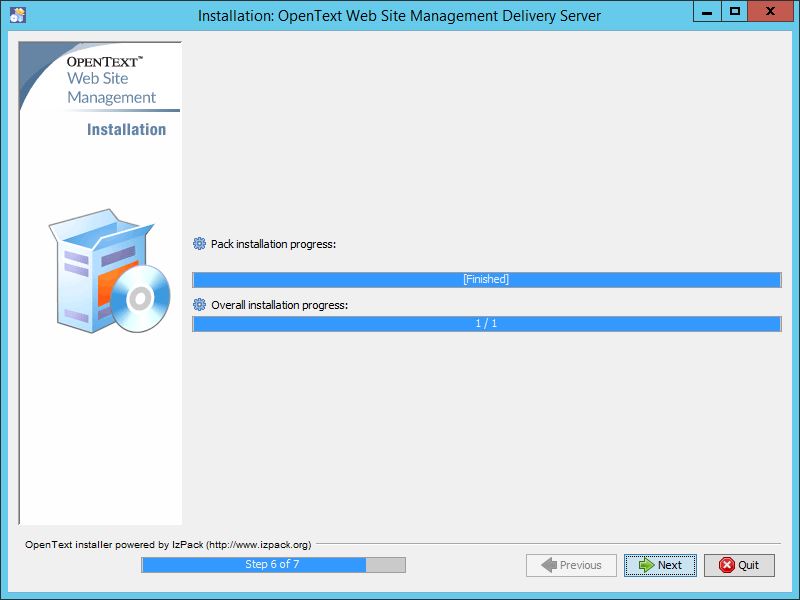Viewport: 800px width, 600px height.
Task: Click the disabled Previous button
Action: click(x=571, y=565)
